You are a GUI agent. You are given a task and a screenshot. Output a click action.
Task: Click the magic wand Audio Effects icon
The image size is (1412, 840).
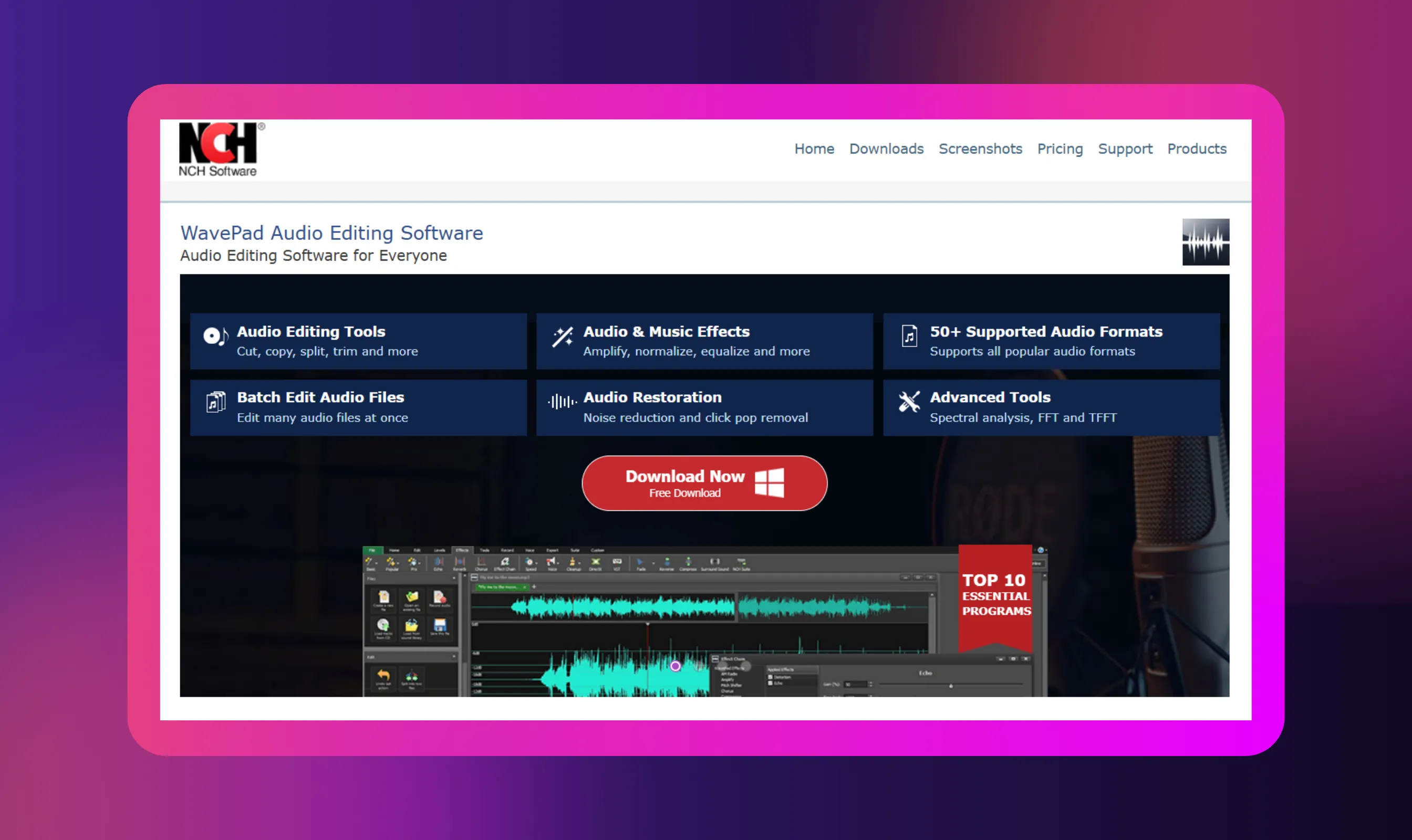point(563,338)
